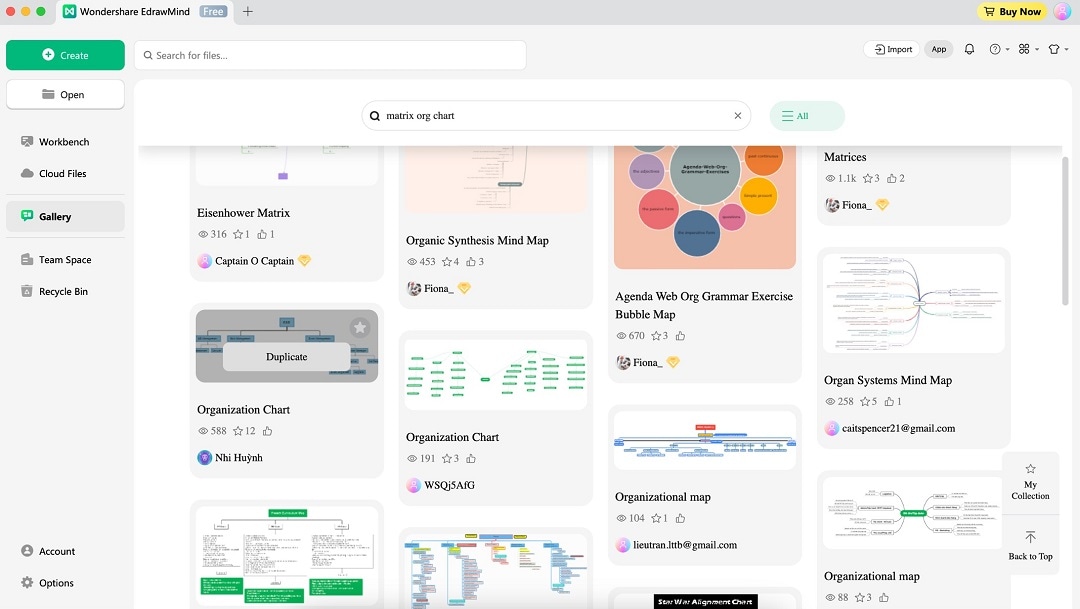Screen dimensions: 1080x609
Task: Star the Matrices template
Action: coord(871,178)
